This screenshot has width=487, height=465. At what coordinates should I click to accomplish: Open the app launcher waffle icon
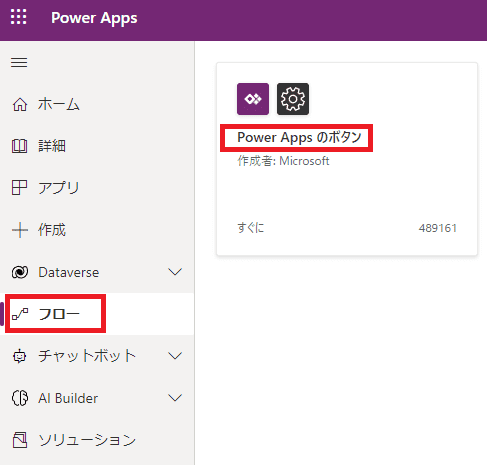click(x=18, y=17)
